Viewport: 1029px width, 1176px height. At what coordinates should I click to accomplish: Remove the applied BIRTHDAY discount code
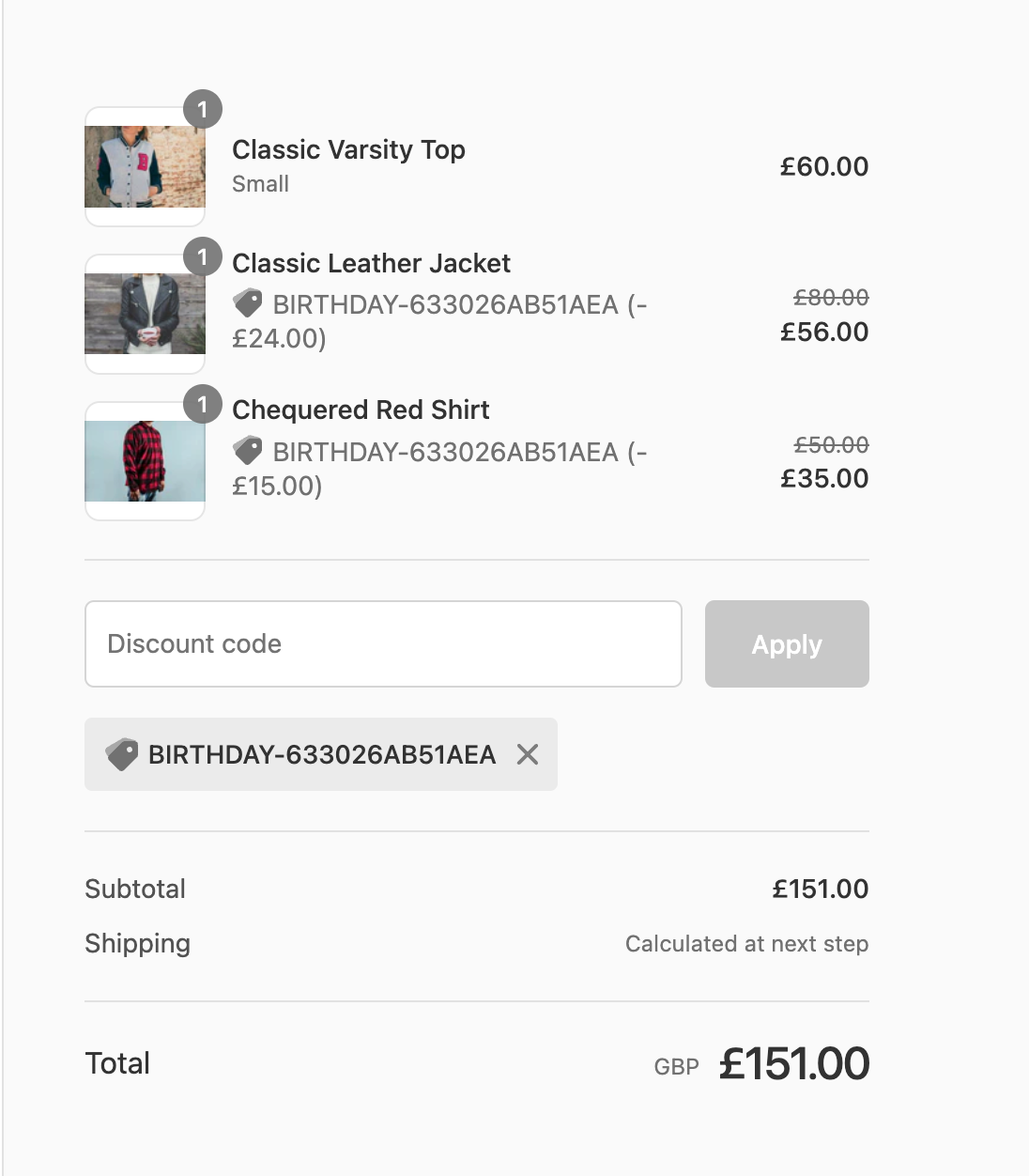[528, 754]
